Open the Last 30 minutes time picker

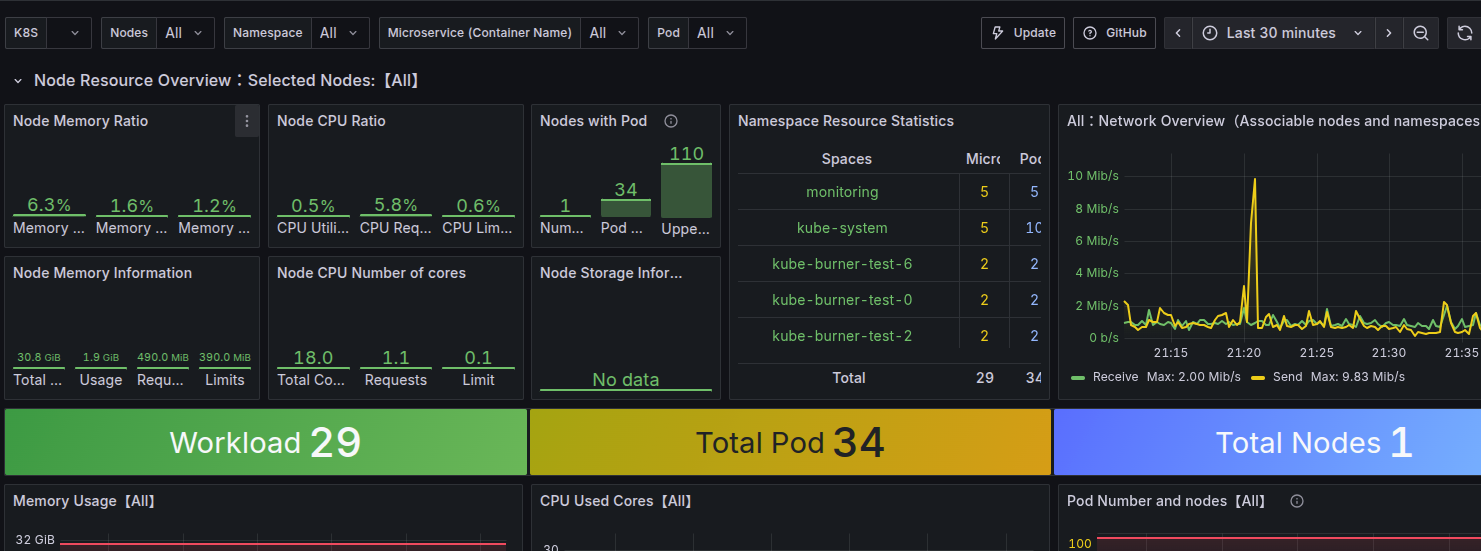point(1281,33)
